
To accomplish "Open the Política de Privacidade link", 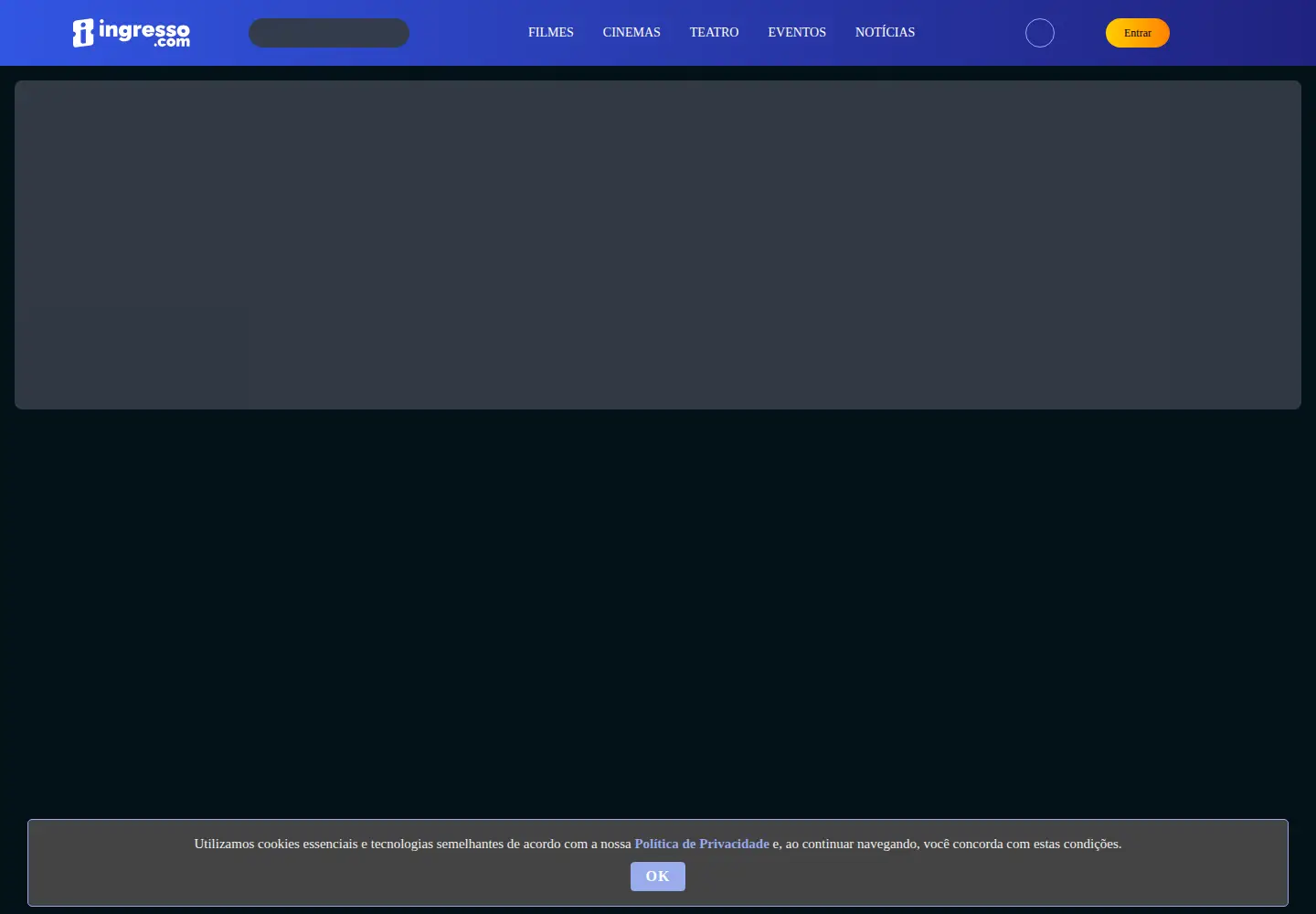I will point(702,844).
